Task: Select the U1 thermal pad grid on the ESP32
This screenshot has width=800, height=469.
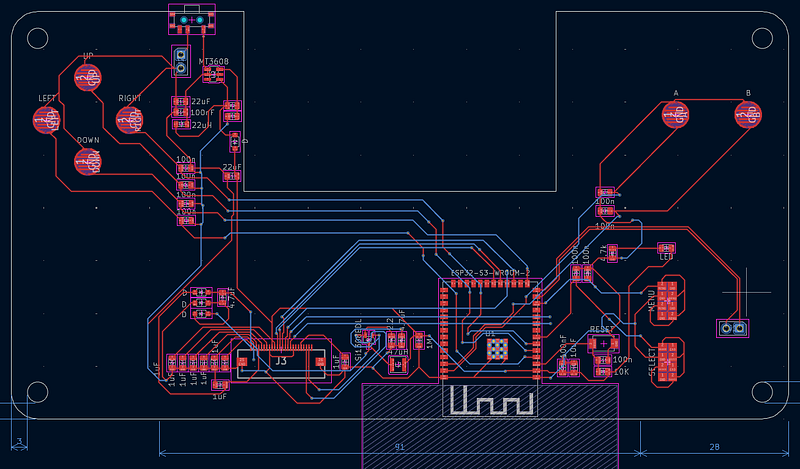Action: point(496,349)
